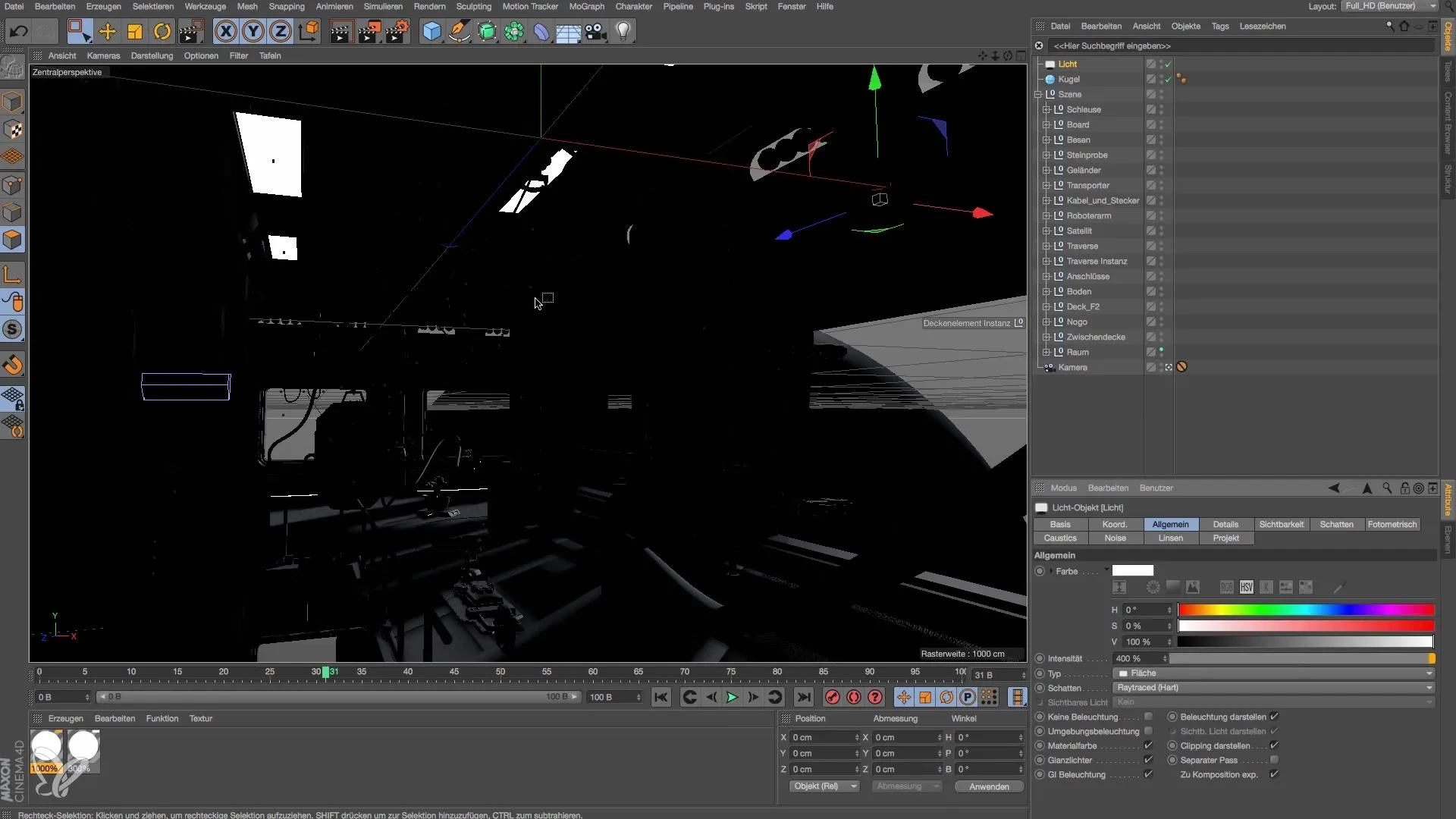
Task: Switch to the Sichtbarkeit tab
Action: click(x=1281, y=524)
